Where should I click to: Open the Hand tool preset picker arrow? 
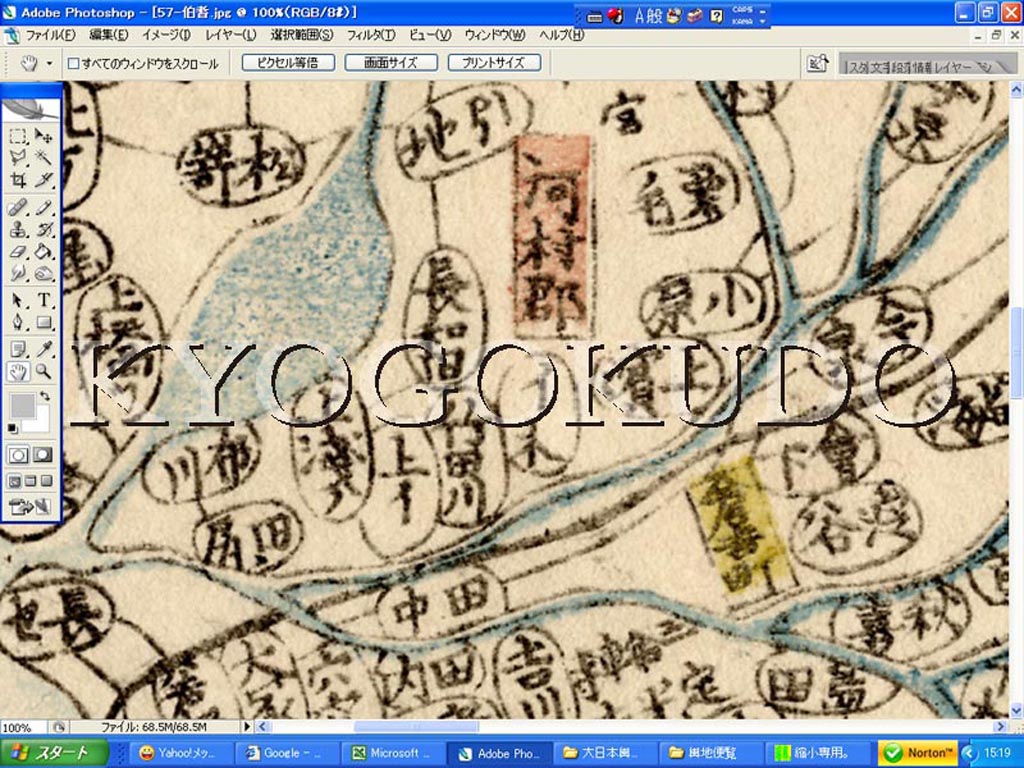[49, 63]
